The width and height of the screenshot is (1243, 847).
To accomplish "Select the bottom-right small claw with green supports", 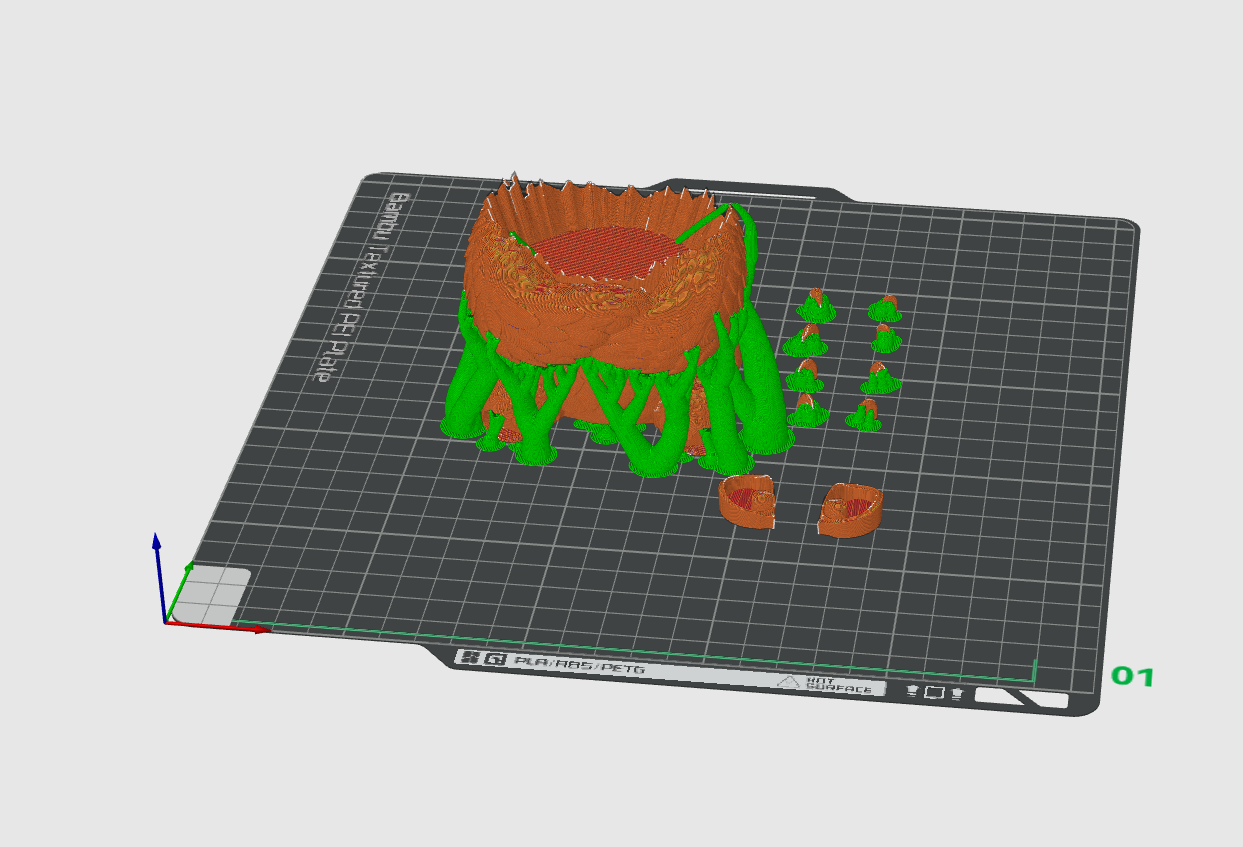I will coord(865,415).
